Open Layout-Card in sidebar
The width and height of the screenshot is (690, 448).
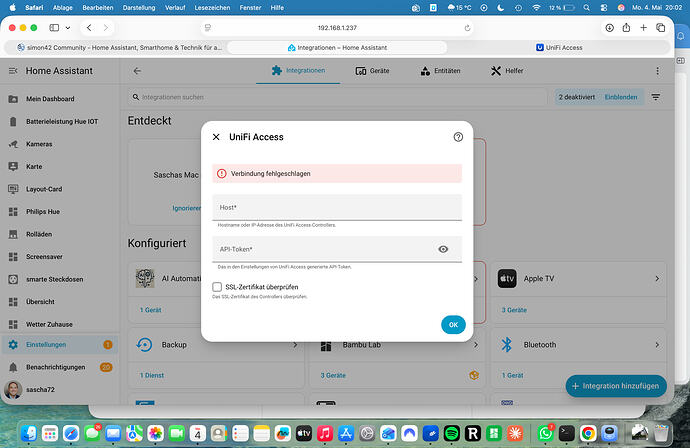tap(59, 189)
